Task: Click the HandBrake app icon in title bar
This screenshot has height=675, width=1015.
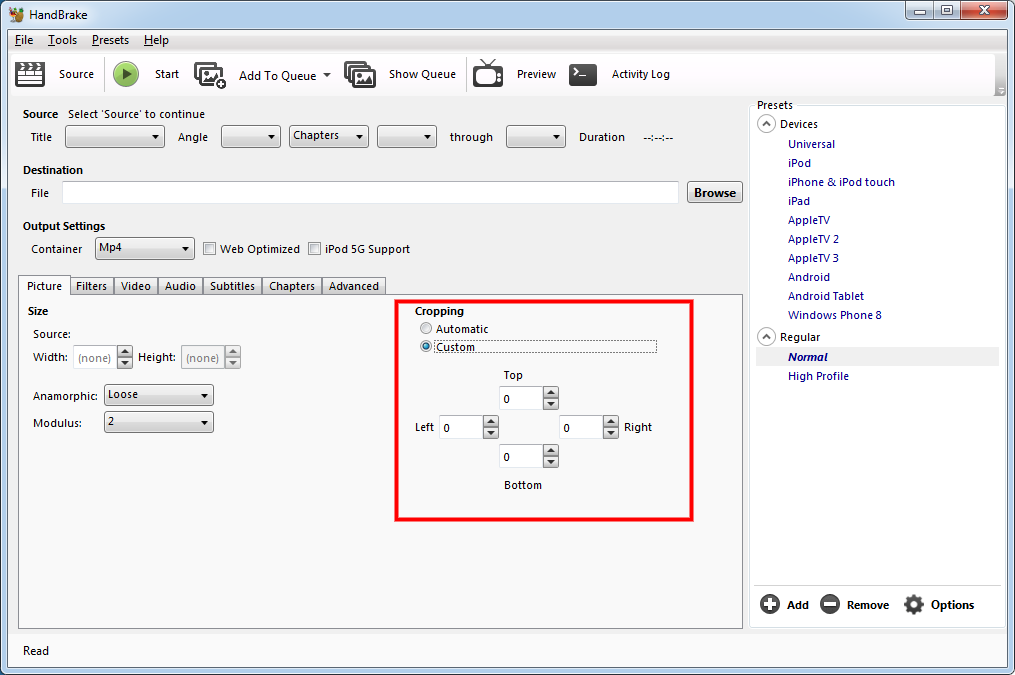Action: click(x=16, y=14)
